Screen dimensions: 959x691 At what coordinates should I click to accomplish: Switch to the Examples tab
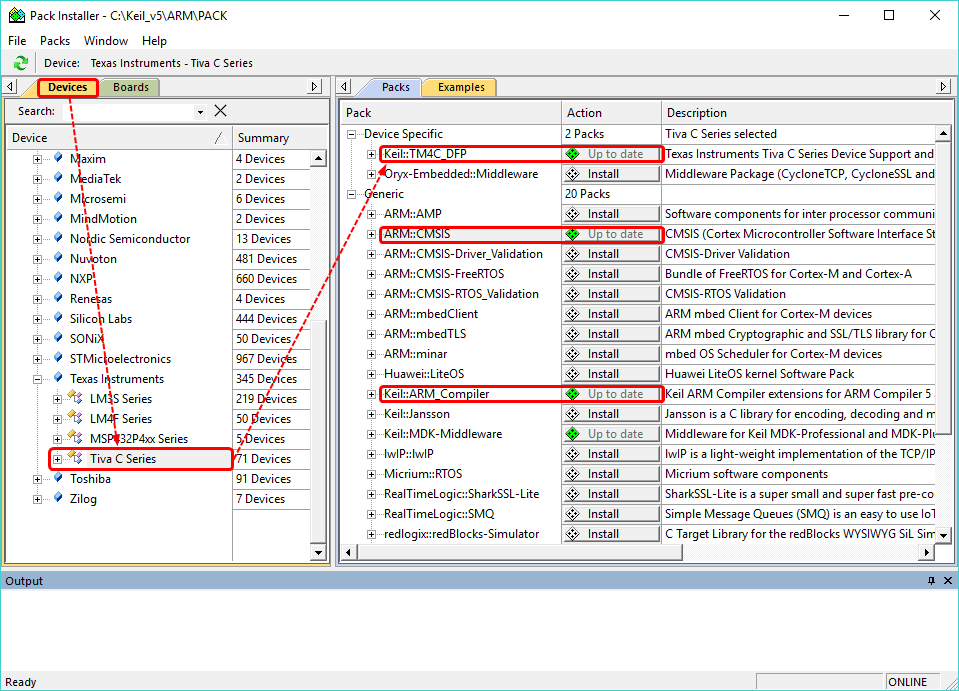(x=461, y=87)
